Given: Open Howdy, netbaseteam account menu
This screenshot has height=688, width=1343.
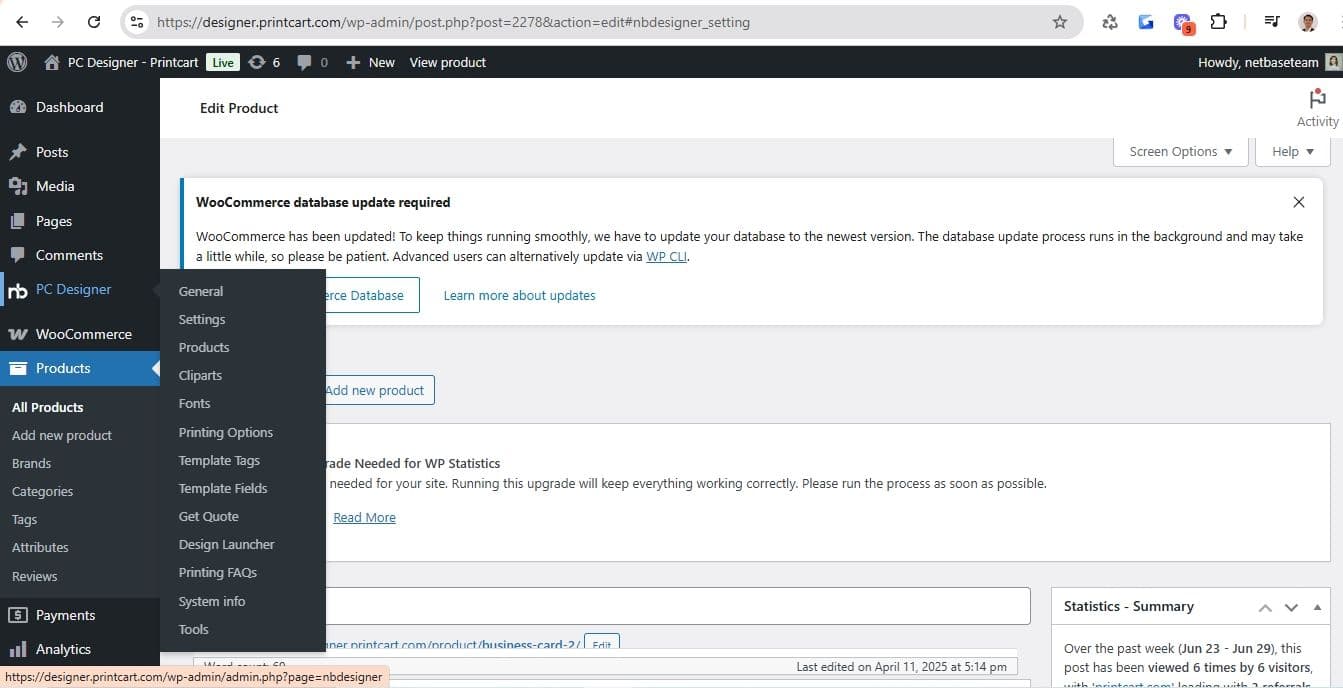Looking at the screenshot, I should click(1268, 62).
